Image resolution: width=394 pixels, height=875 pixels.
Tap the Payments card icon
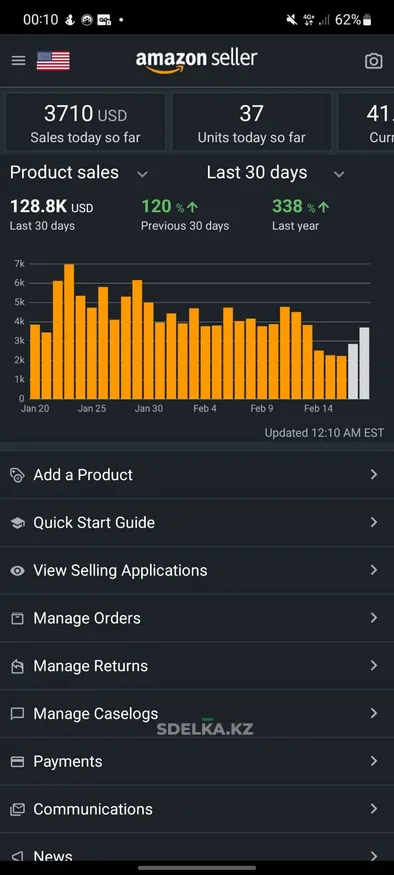coord(17,762)
